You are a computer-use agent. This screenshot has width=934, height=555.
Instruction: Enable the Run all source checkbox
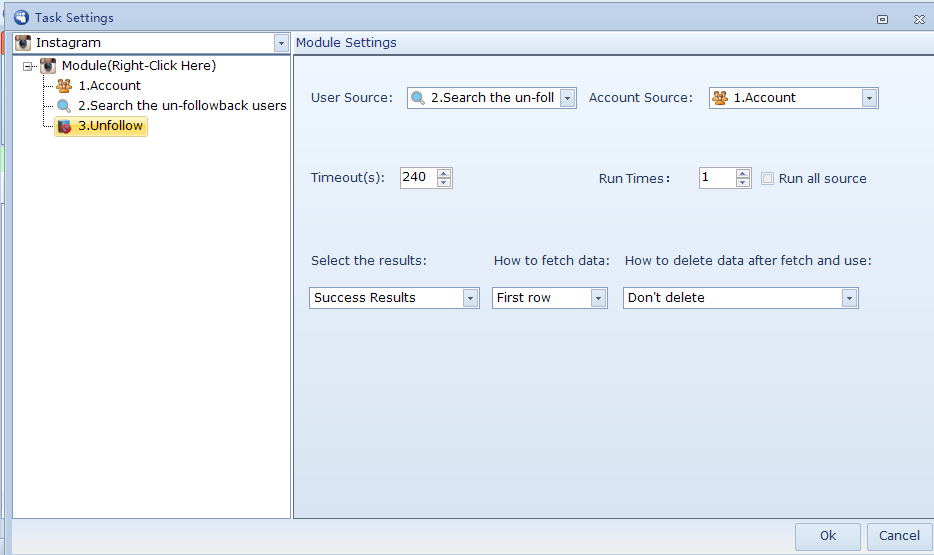(x=768, y=179)
